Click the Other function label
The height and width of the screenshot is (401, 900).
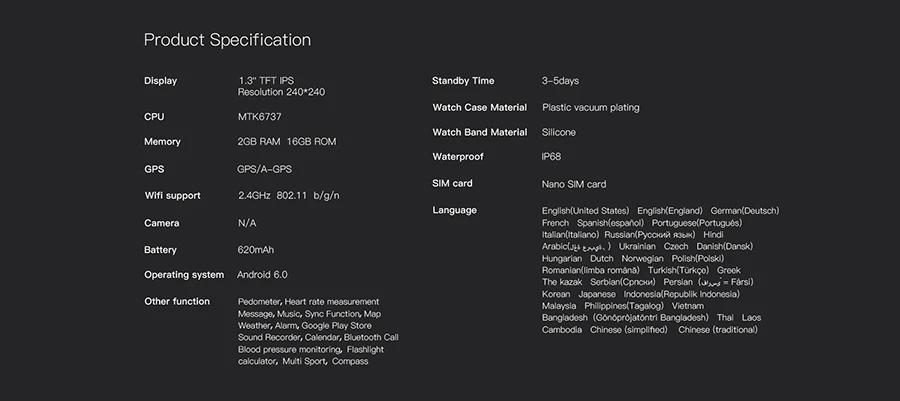tap(177, 302)
